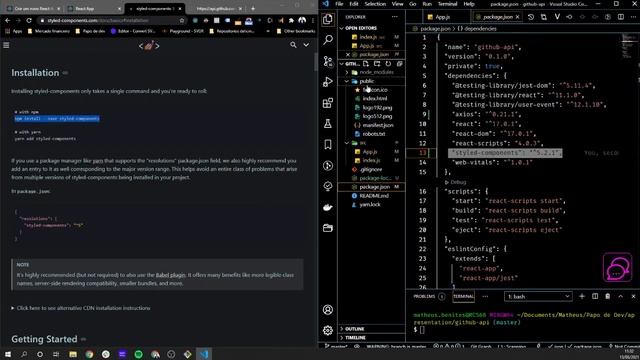Click the browser bookmark star icon
This screenshot has width=640, height=360.
click(182, 20)
